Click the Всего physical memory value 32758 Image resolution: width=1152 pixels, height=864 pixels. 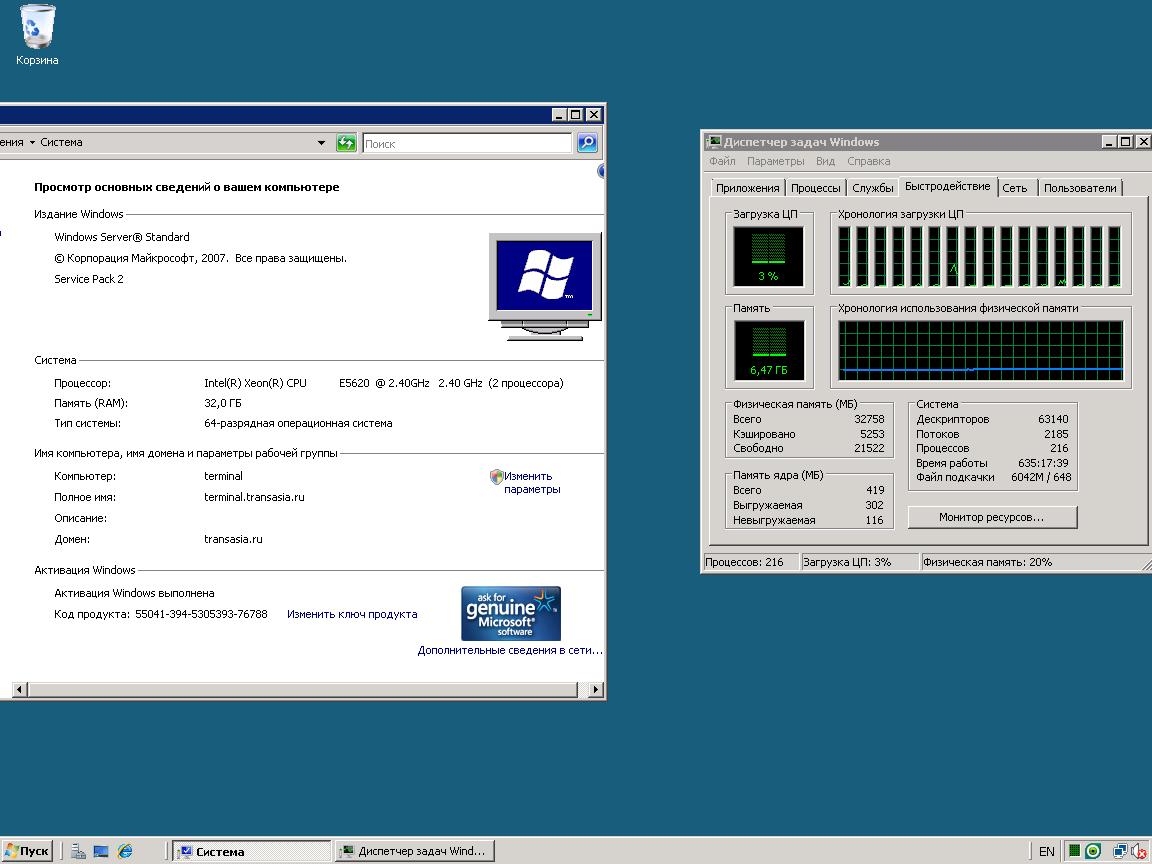[869, 420]
